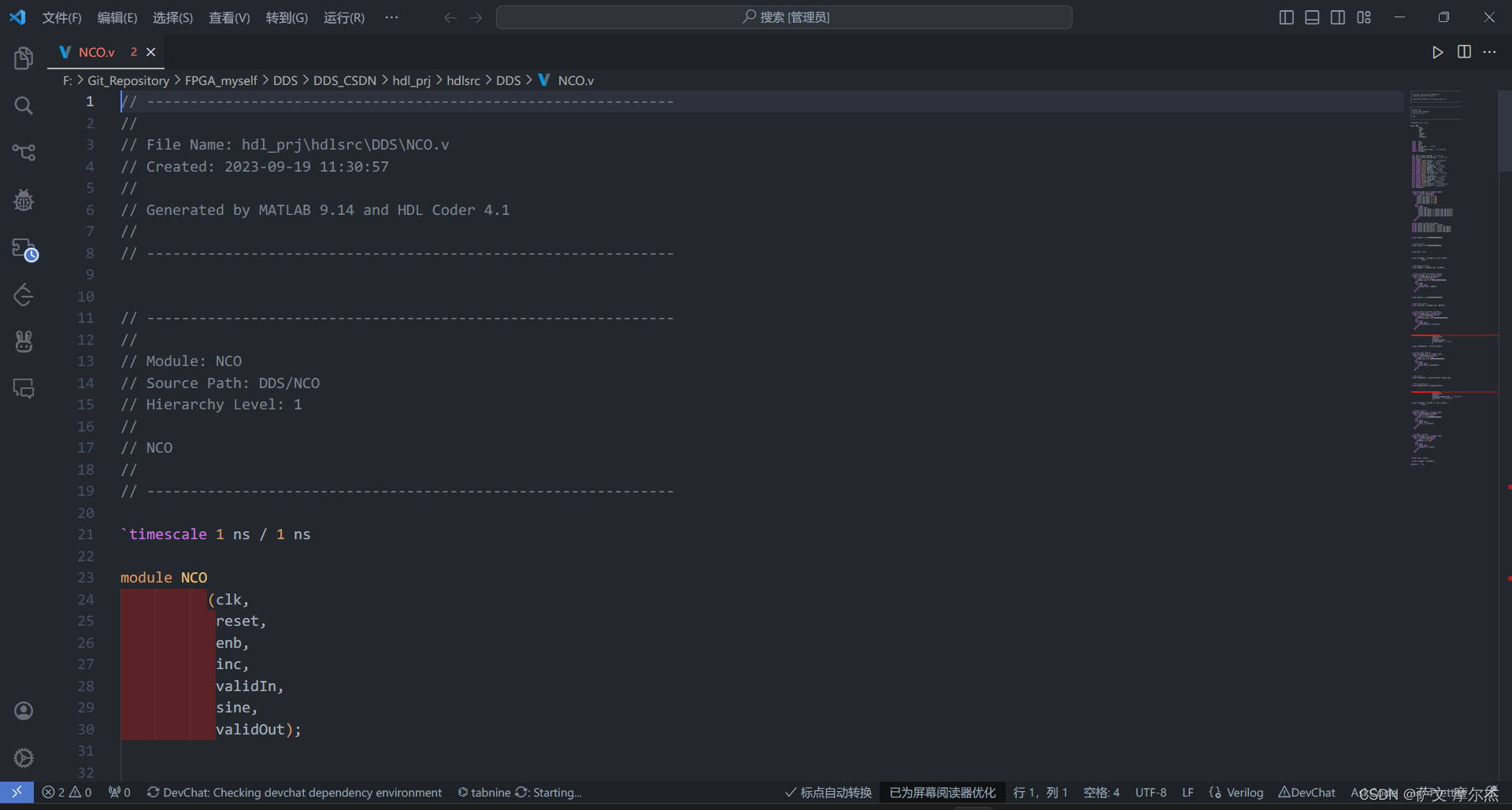Change encoding UTF-8
Image resolution: width=1512 pixels, height=810 pixels.
click(1151, 792)
